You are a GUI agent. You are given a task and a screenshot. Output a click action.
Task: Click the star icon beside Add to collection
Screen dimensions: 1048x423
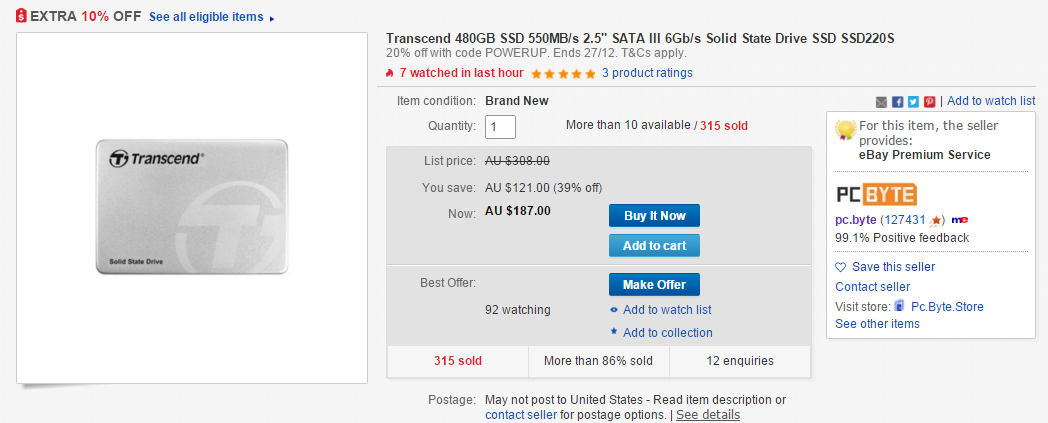coord(614,331)
